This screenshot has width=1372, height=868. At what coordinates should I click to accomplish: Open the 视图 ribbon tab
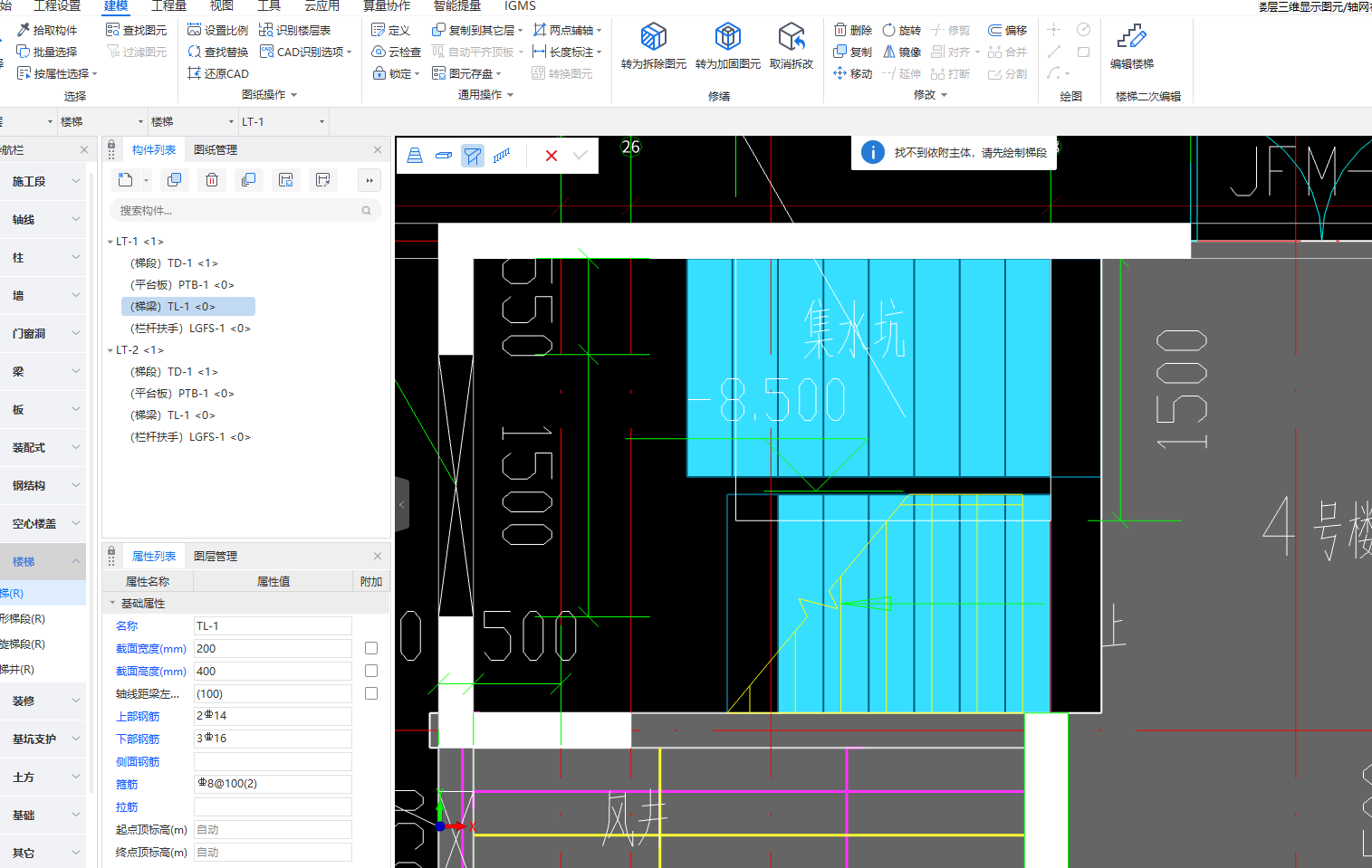tap(222, 5)
